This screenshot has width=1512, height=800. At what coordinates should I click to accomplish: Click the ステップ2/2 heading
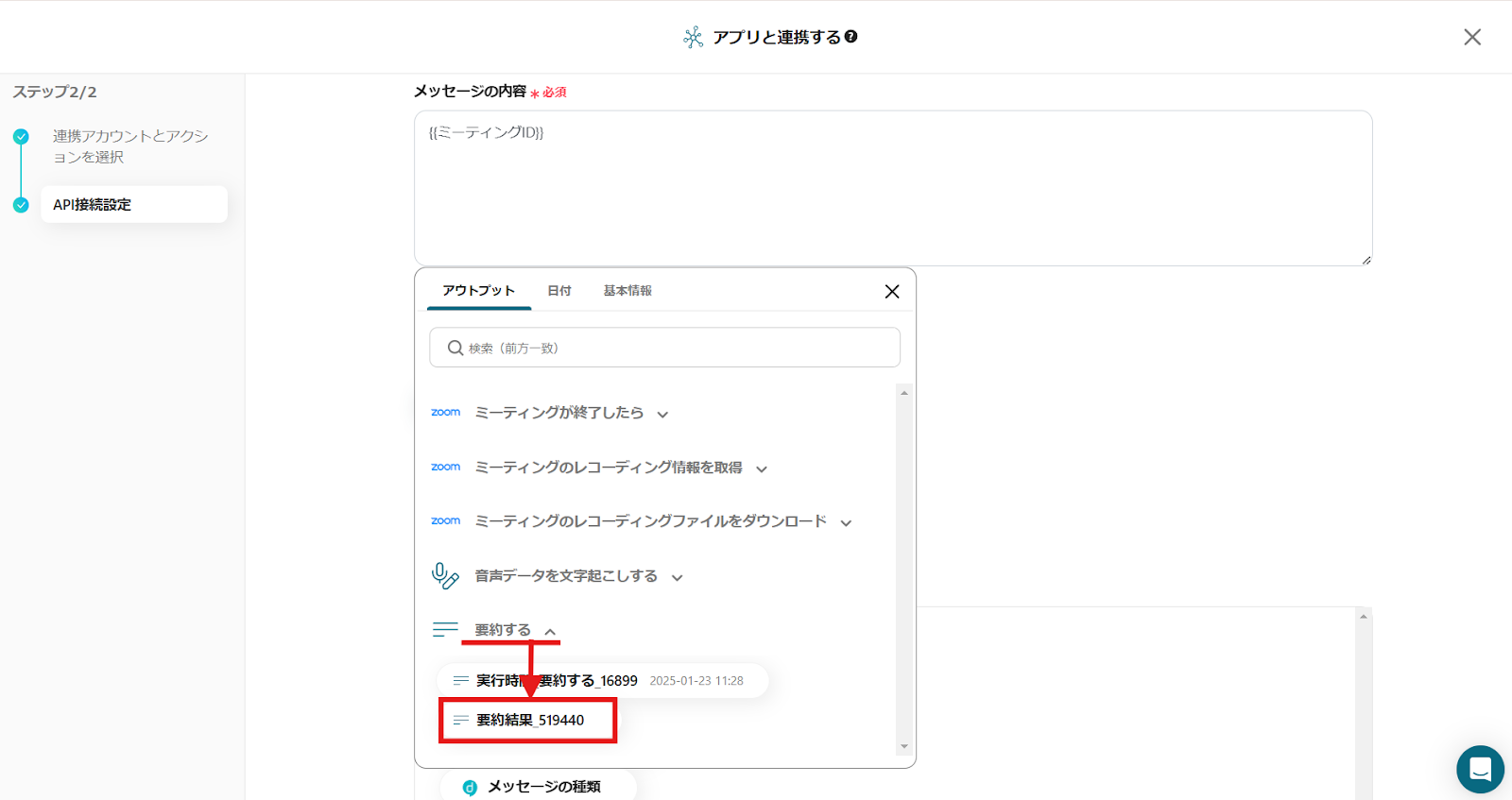pyautogui.click(x=55, y=92)
